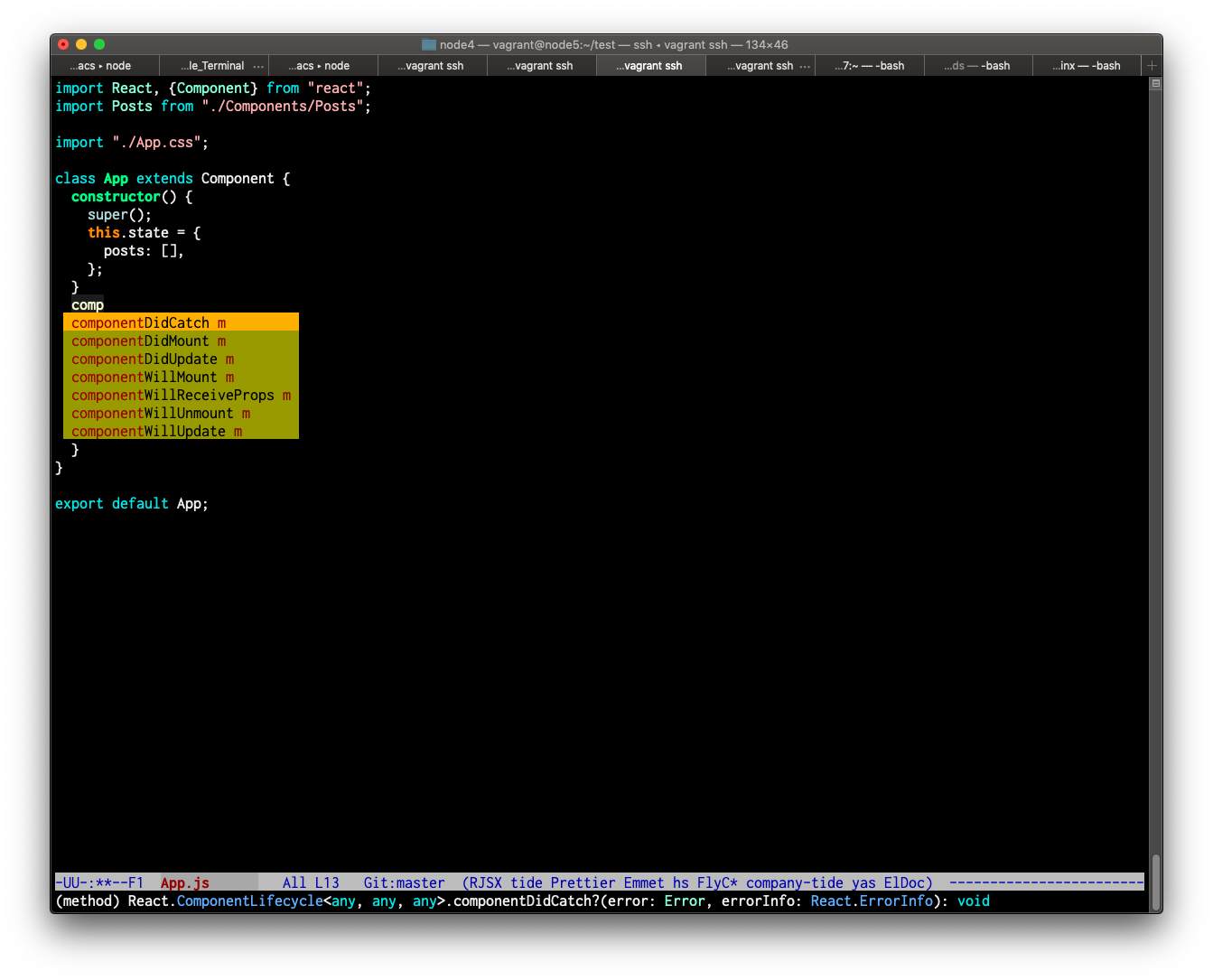The height and width of the screenshot is (980, 1213).
Task: Click the Prettier mode lighter in the modeline
Action: [x=583, y=882]
